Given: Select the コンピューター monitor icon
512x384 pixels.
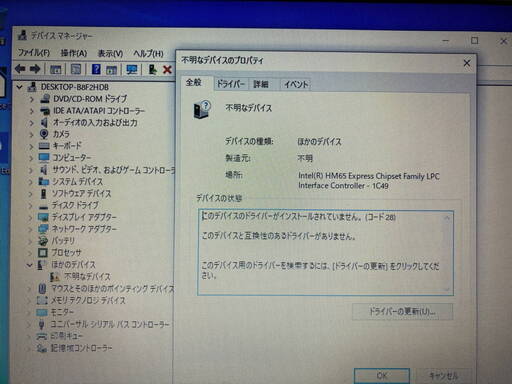Looking at the screenshot, I should 44,157.
